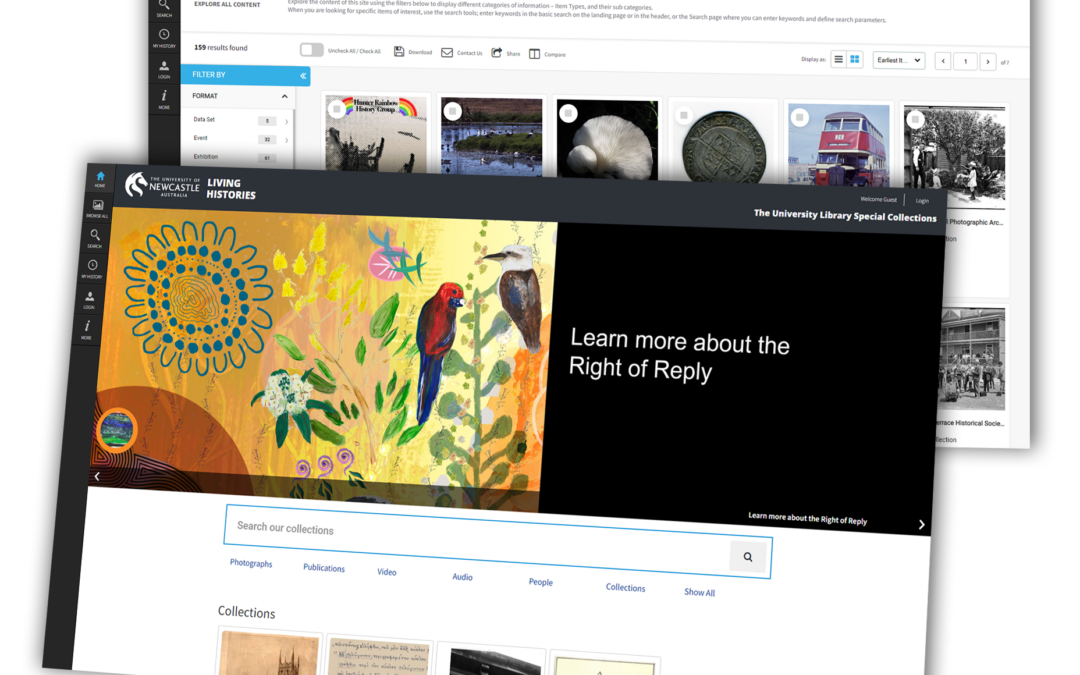
Task: Switch results to list display view
Action: [838, 59]
